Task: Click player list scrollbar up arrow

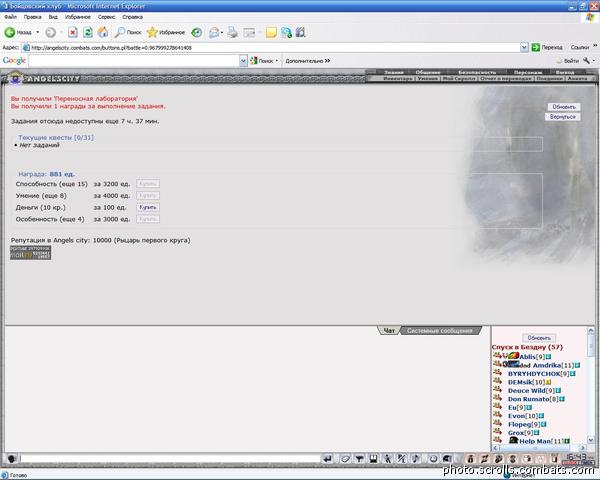Action: tap(590, 330)
